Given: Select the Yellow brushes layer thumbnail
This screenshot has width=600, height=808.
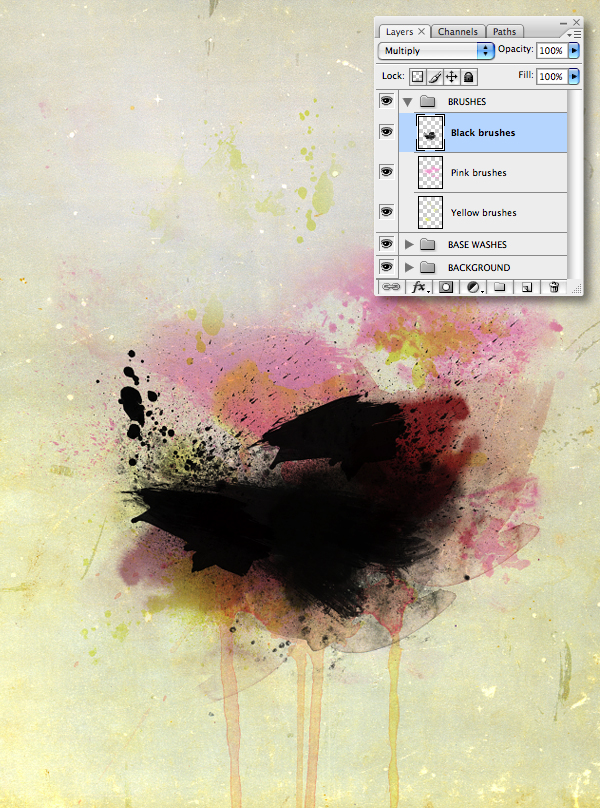Looking at the screenshot, I should pyautogui.click(x=430, y=212).
